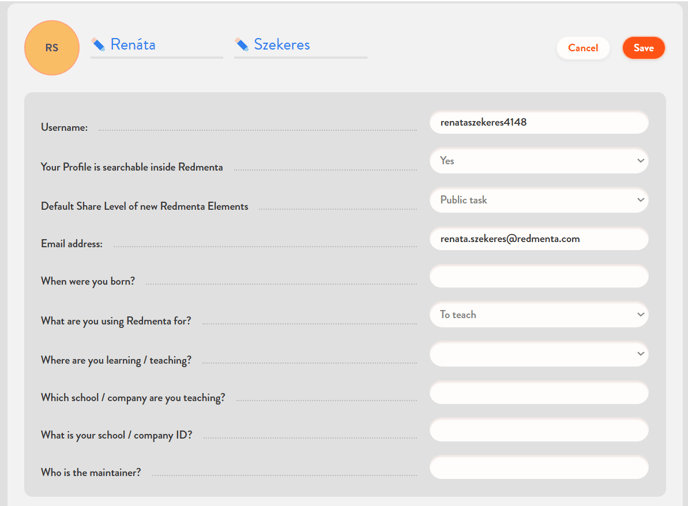The height and width of the screenshot is (506, 688).
Task: Click the orange RS profile avatar
Action: tap(52, 48)
